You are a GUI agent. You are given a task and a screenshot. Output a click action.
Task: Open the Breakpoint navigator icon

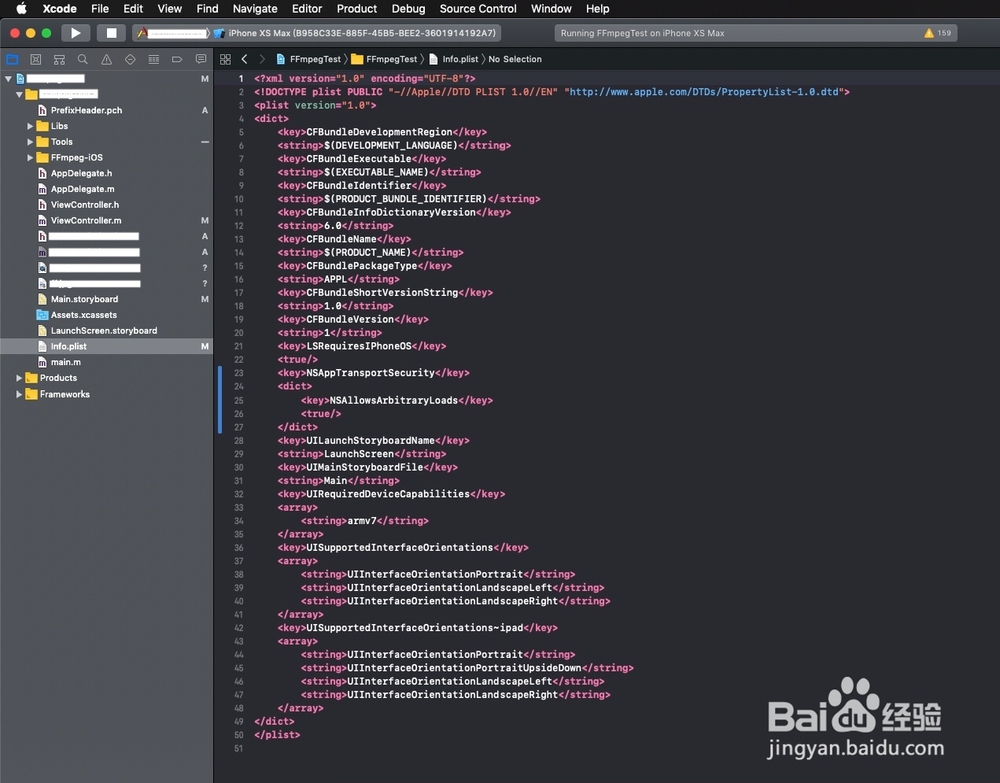click(x=177, y=59)
